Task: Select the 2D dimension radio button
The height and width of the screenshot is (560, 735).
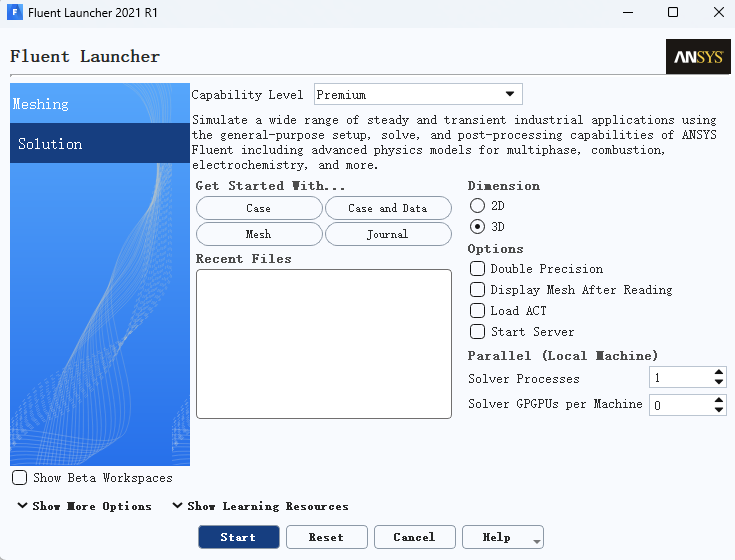Action: 477,205
